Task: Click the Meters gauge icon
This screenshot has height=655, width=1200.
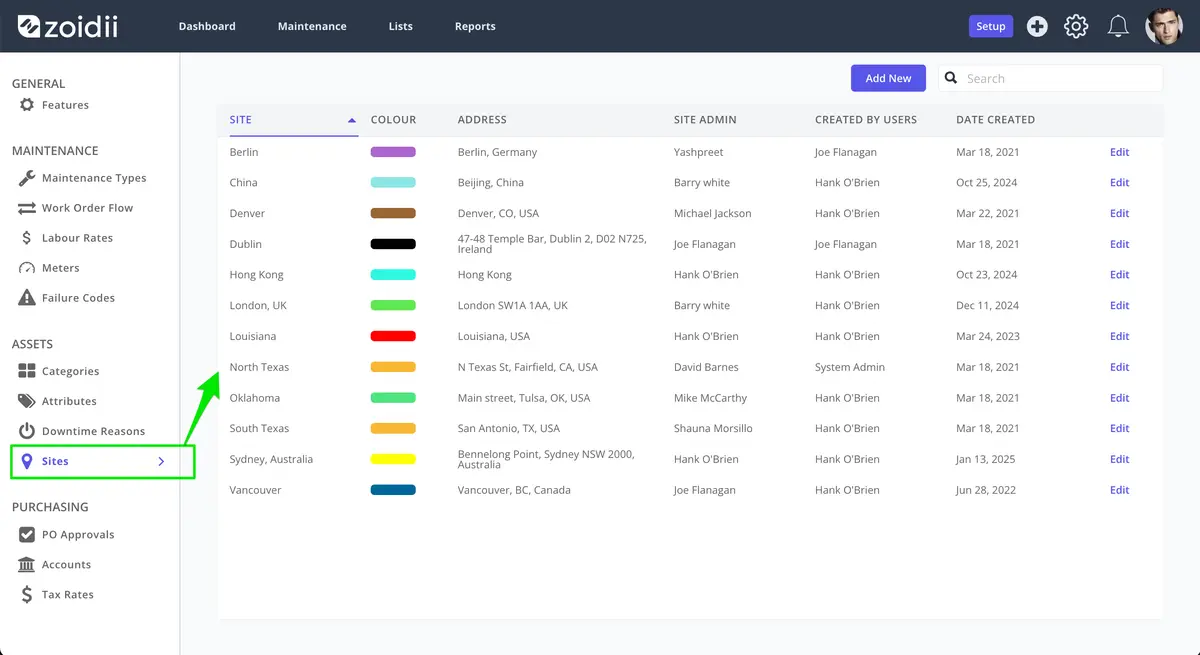Action: [x=27, y=268]
